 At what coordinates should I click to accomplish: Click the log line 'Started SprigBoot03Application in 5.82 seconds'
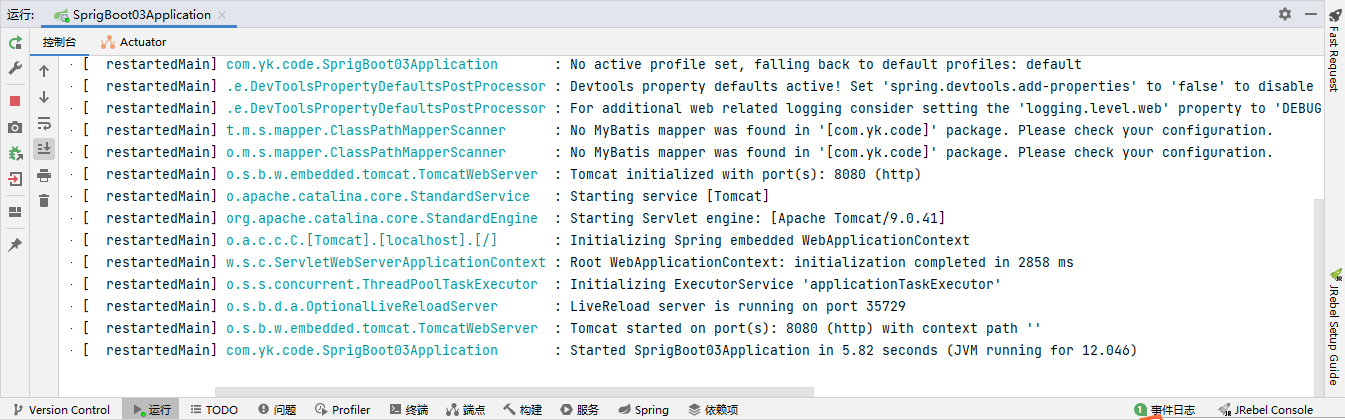(x=853, y=350)
